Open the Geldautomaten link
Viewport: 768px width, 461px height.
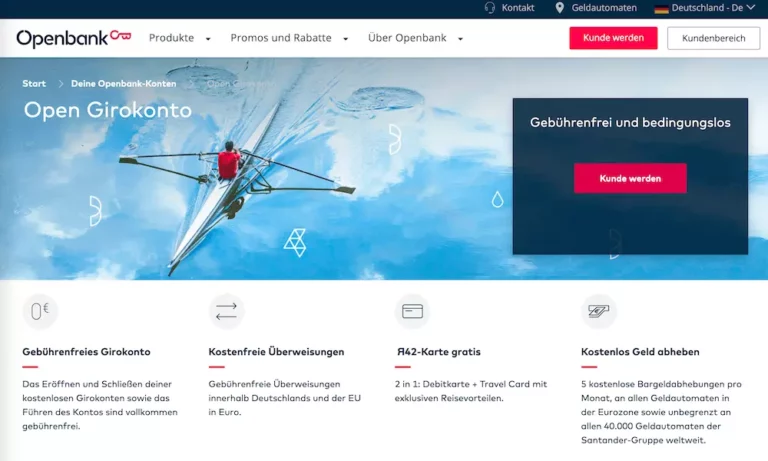tap(604, 8)
